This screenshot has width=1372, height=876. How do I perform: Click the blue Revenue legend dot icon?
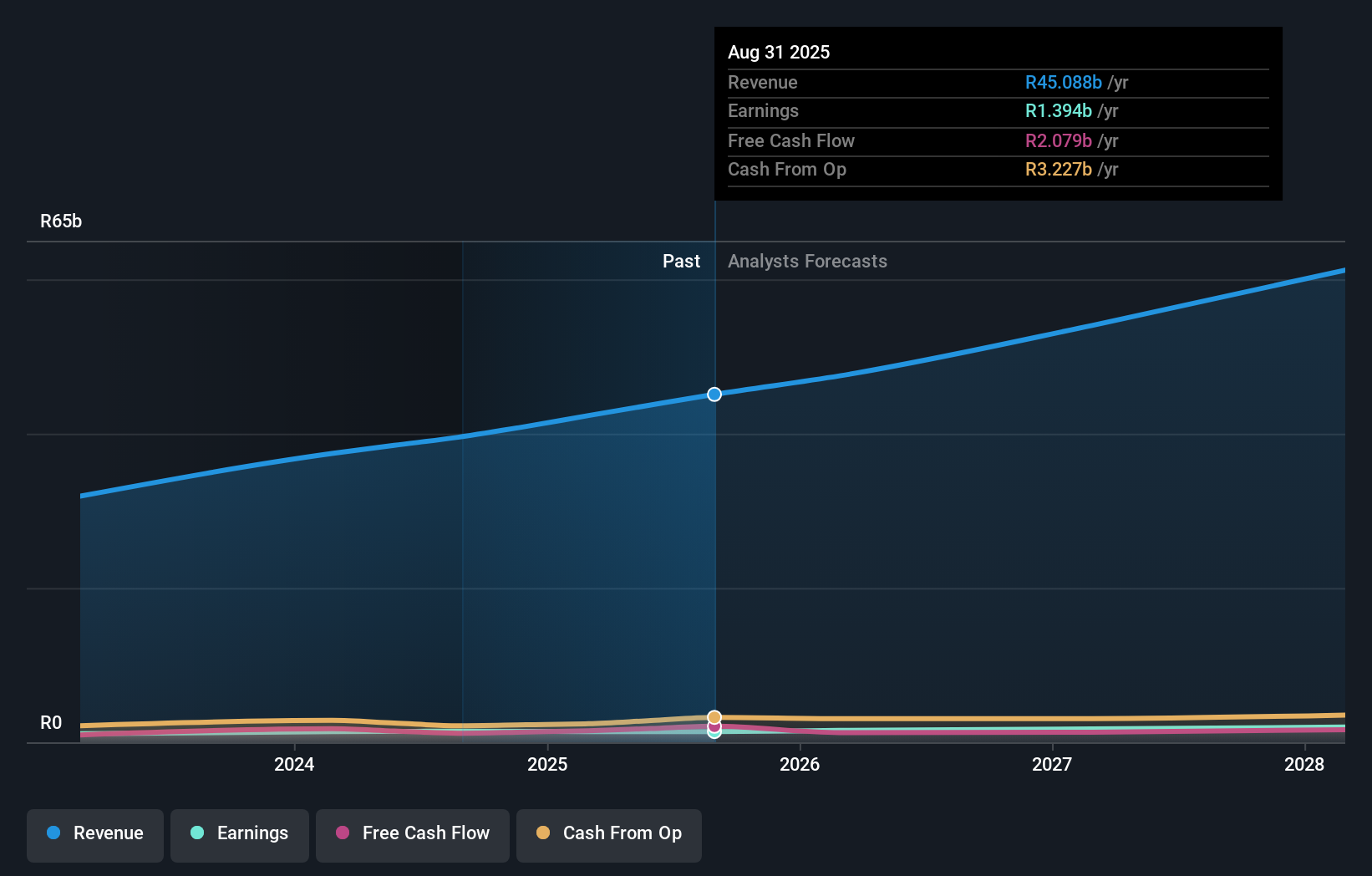(x=52, y=833)
